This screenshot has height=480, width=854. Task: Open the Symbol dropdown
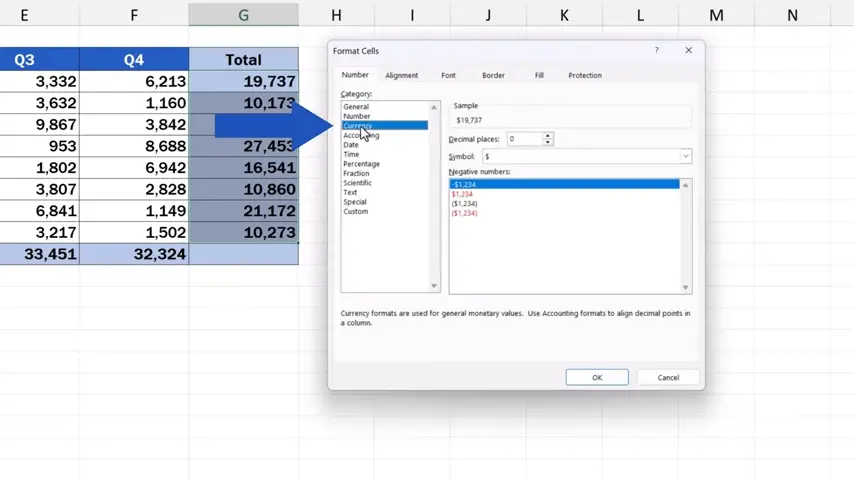pyautogui.click(x=686, y=156)
